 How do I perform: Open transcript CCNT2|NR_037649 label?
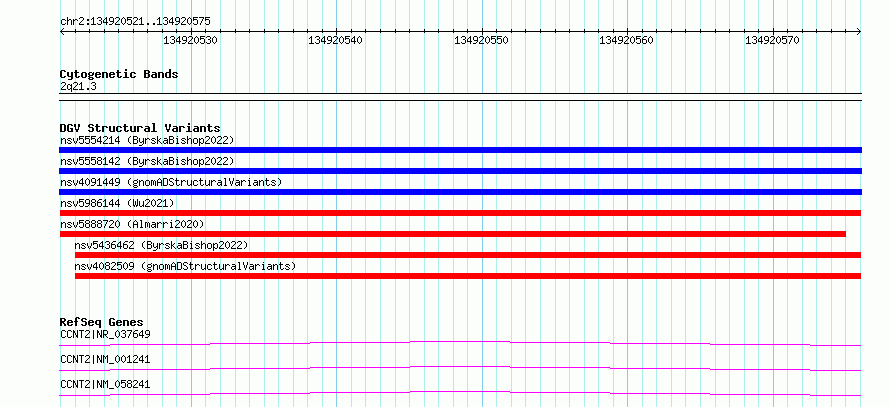click(105, 334)
